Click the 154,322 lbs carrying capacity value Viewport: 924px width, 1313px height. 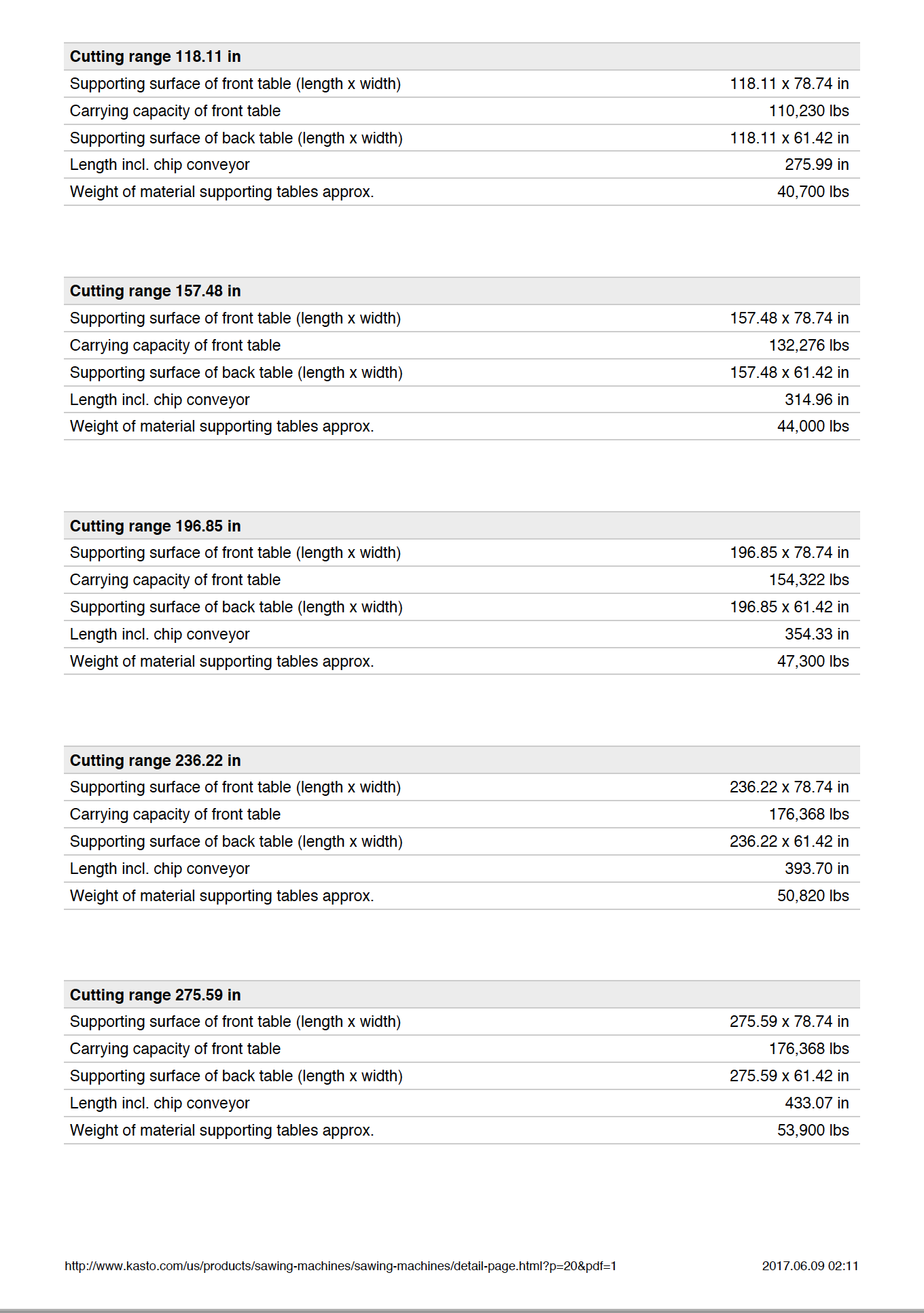(808, 580)
